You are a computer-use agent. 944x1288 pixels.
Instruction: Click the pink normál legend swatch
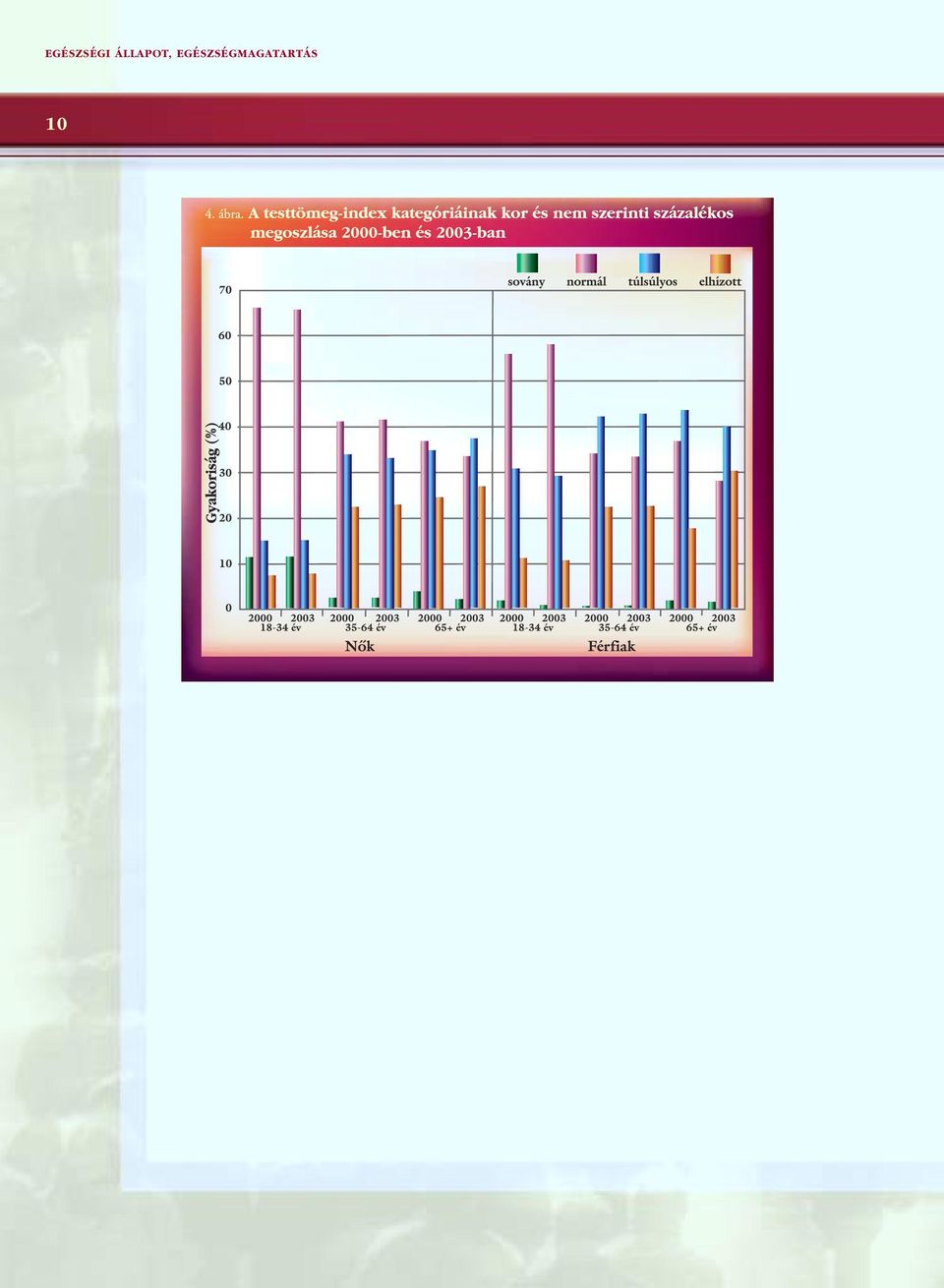(586, 263)
